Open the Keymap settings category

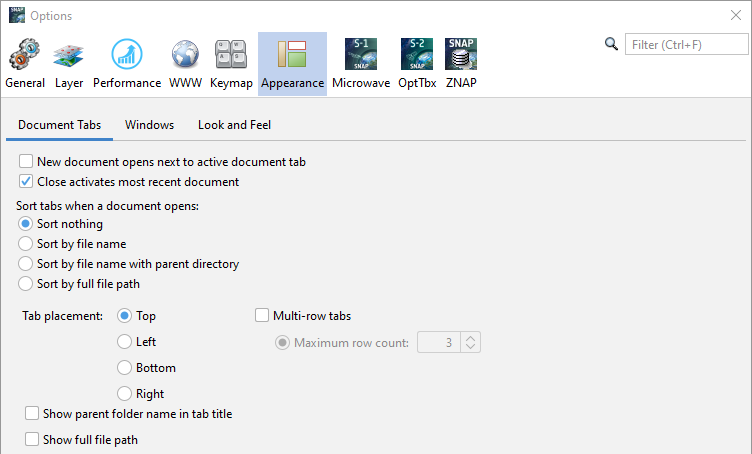[231, 63]
